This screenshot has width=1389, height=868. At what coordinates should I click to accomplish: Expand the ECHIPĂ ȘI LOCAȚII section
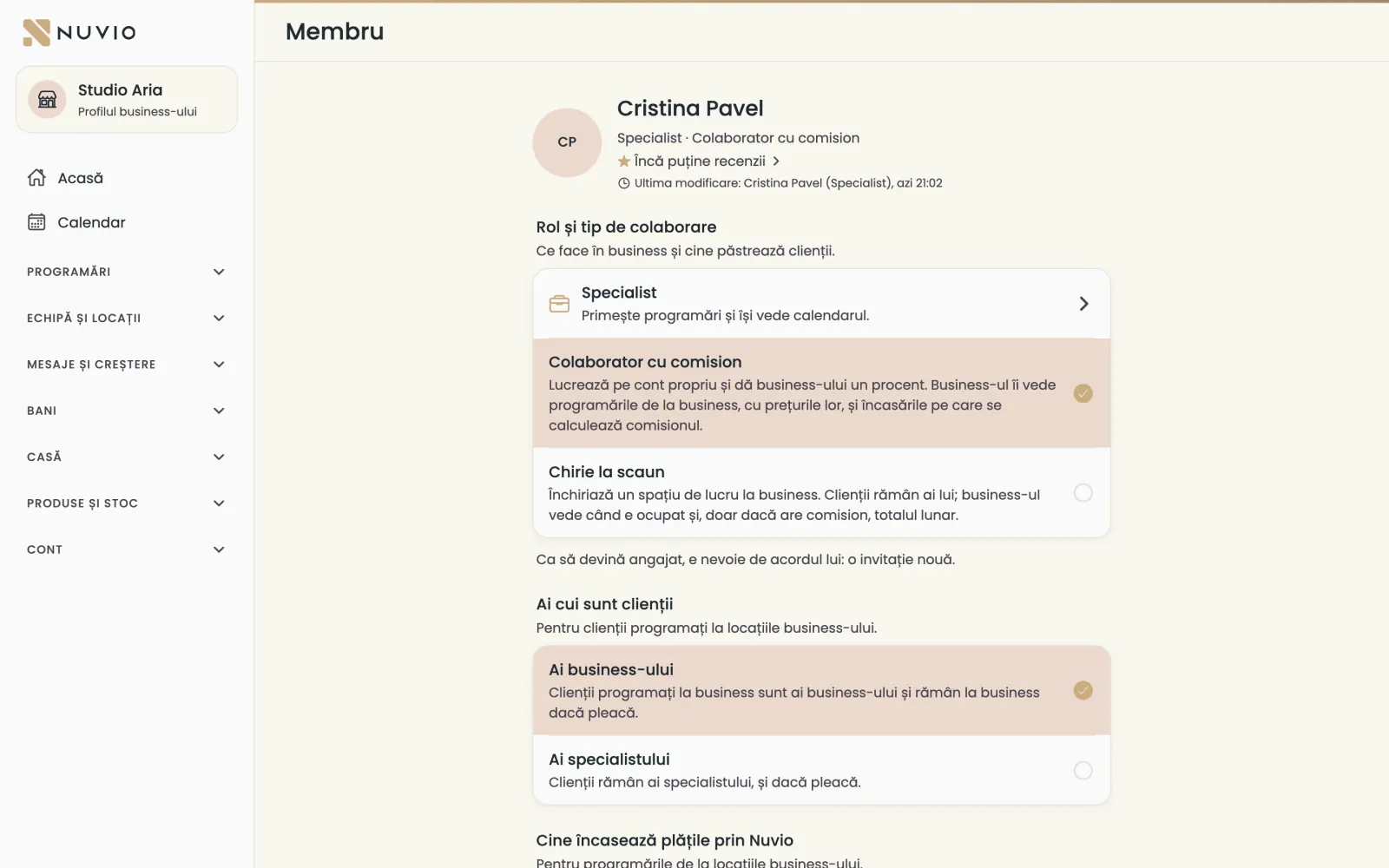coord(127,318)
